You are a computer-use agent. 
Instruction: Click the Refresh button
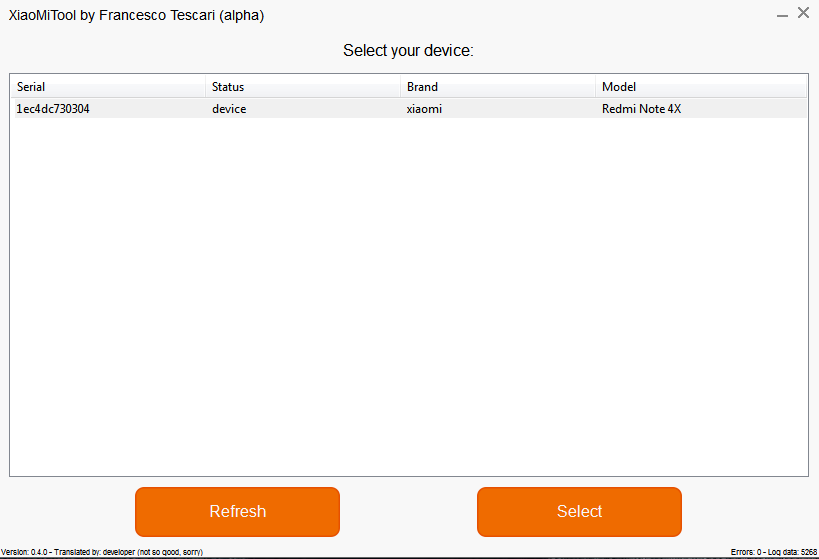click(x=237, y=511)
